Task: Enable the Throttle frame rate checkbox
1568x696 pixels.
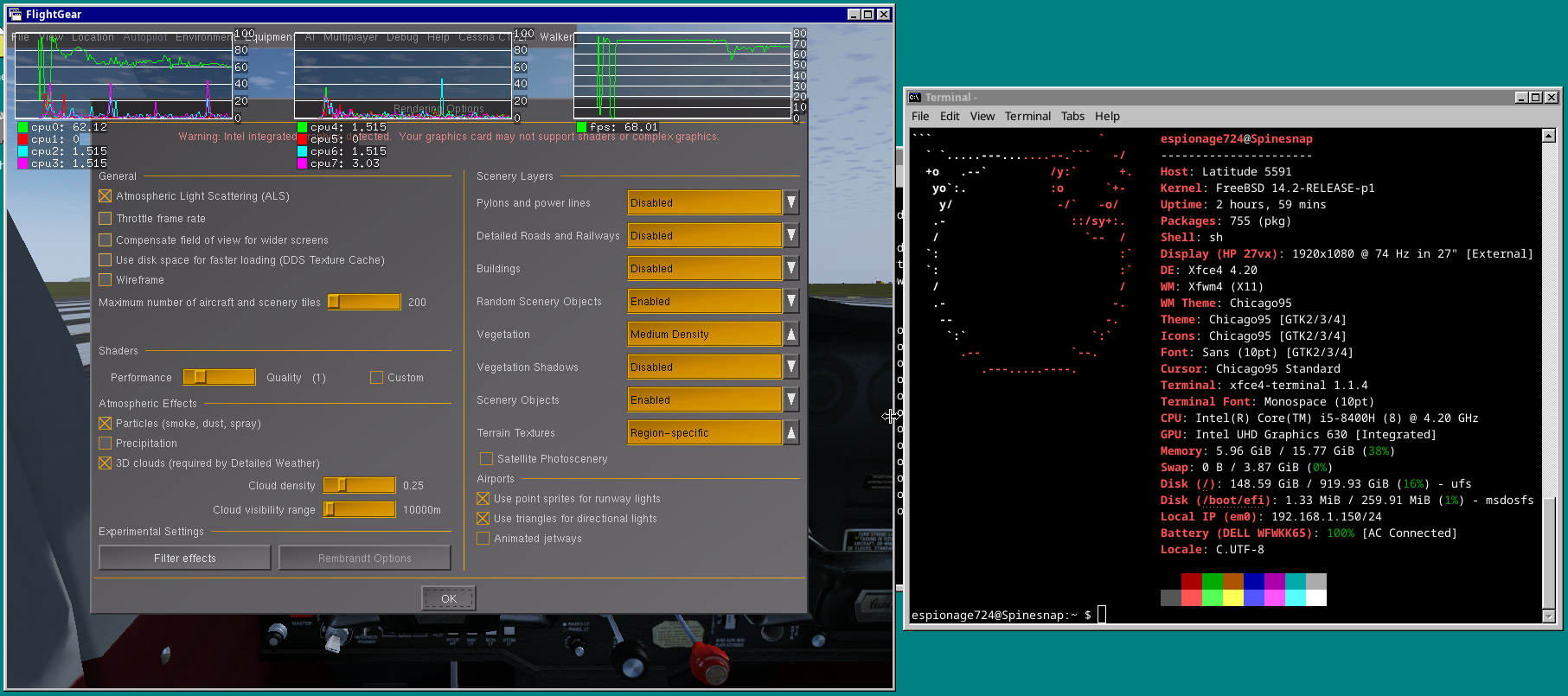Action: point(106,219)
